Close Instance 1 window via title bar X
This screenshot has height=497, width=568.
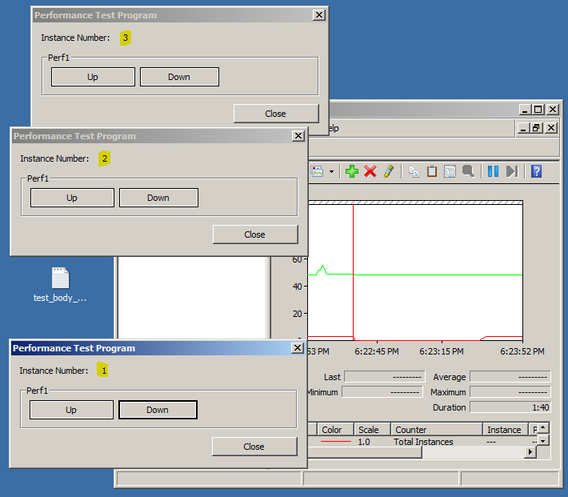point(297,348)
